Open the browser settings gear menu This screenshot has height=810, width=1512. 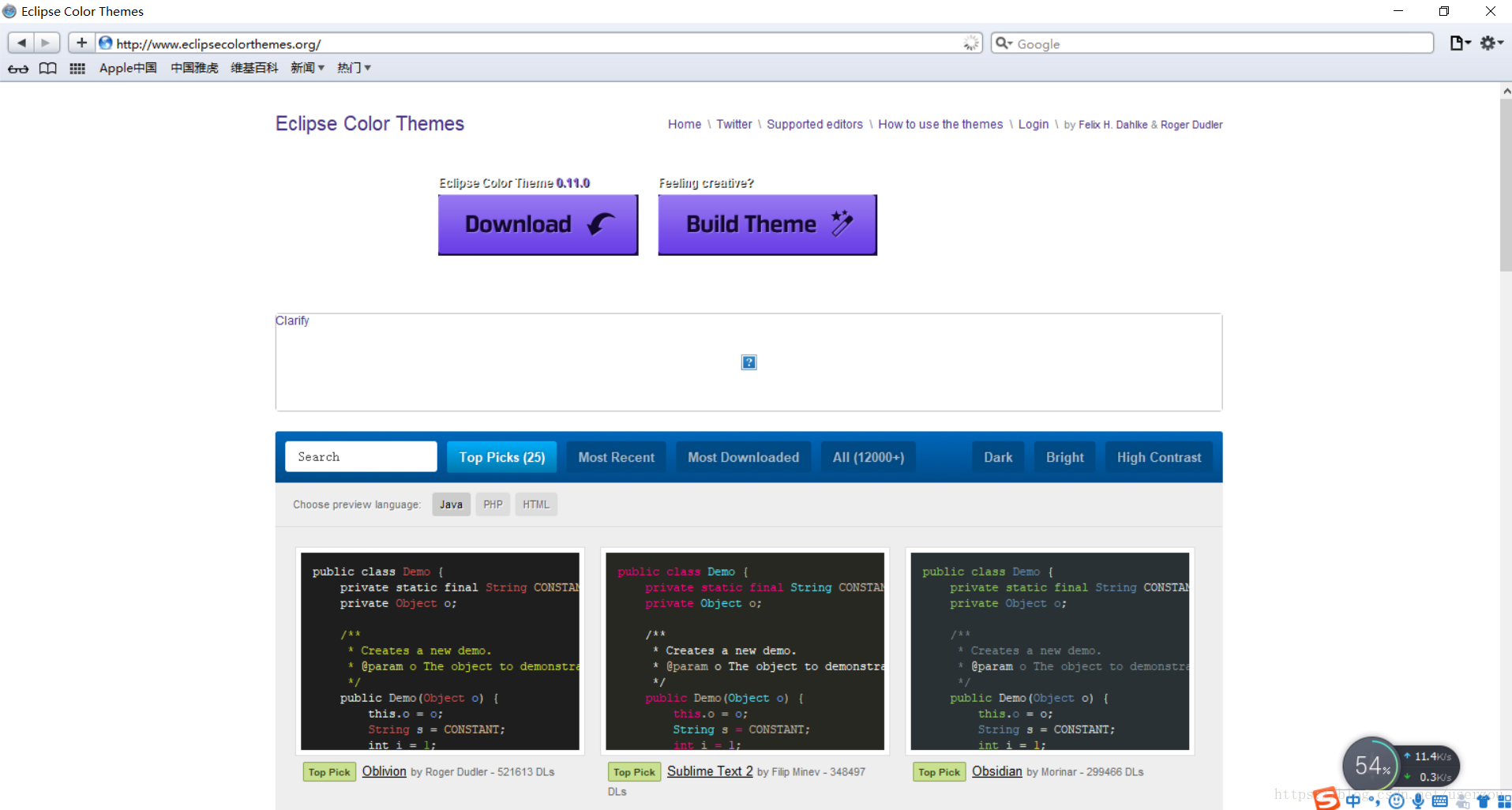(x=1491, y=43)
